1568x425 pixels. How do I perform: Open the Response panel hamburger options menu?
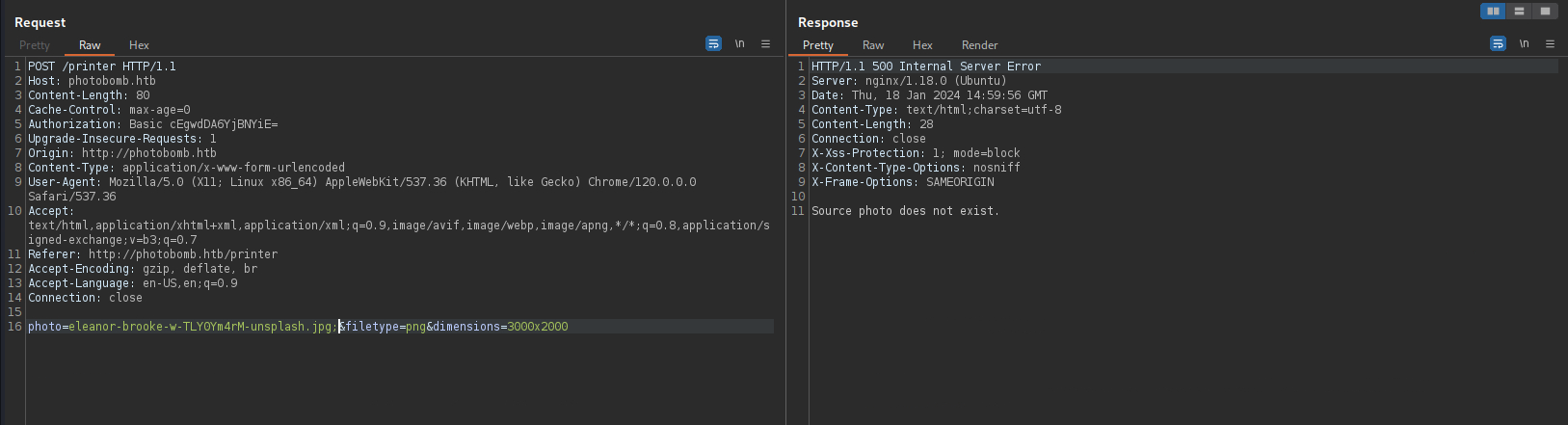[1551, 43]
